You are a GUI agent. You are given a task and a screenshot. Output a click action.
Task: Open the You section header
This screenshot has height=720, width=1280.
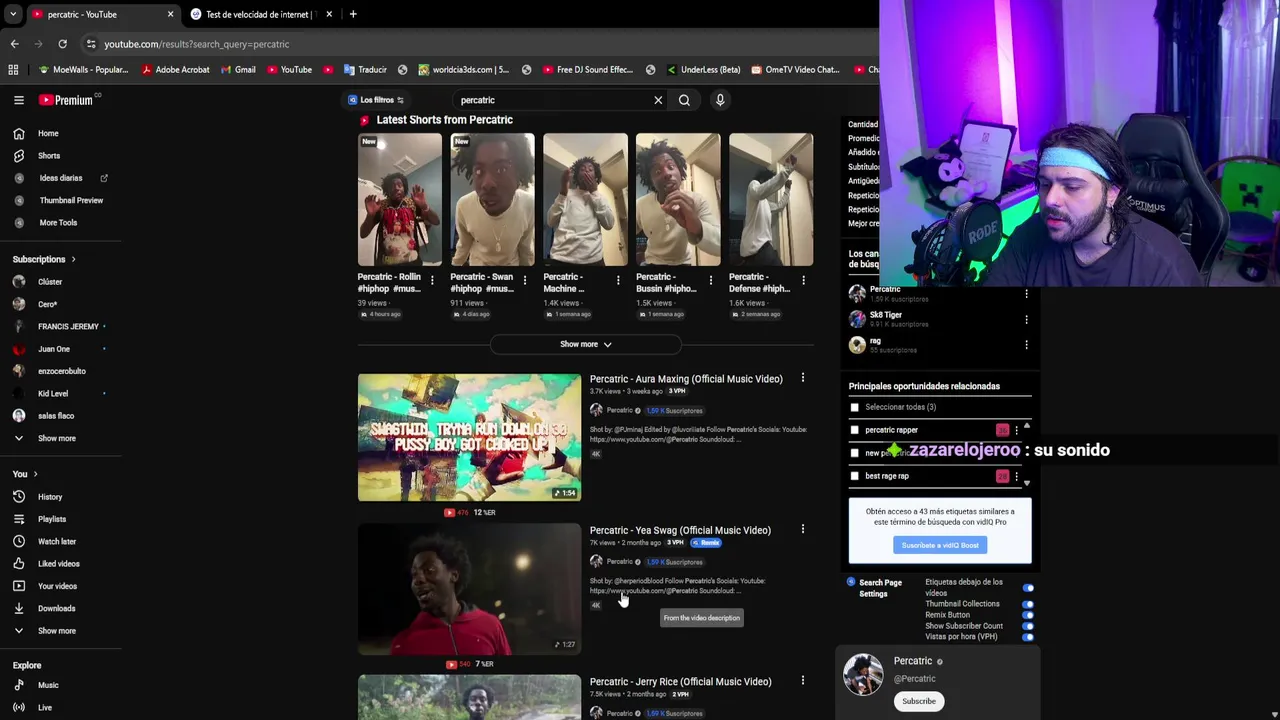pyautogui.click(x=25, y=474)
